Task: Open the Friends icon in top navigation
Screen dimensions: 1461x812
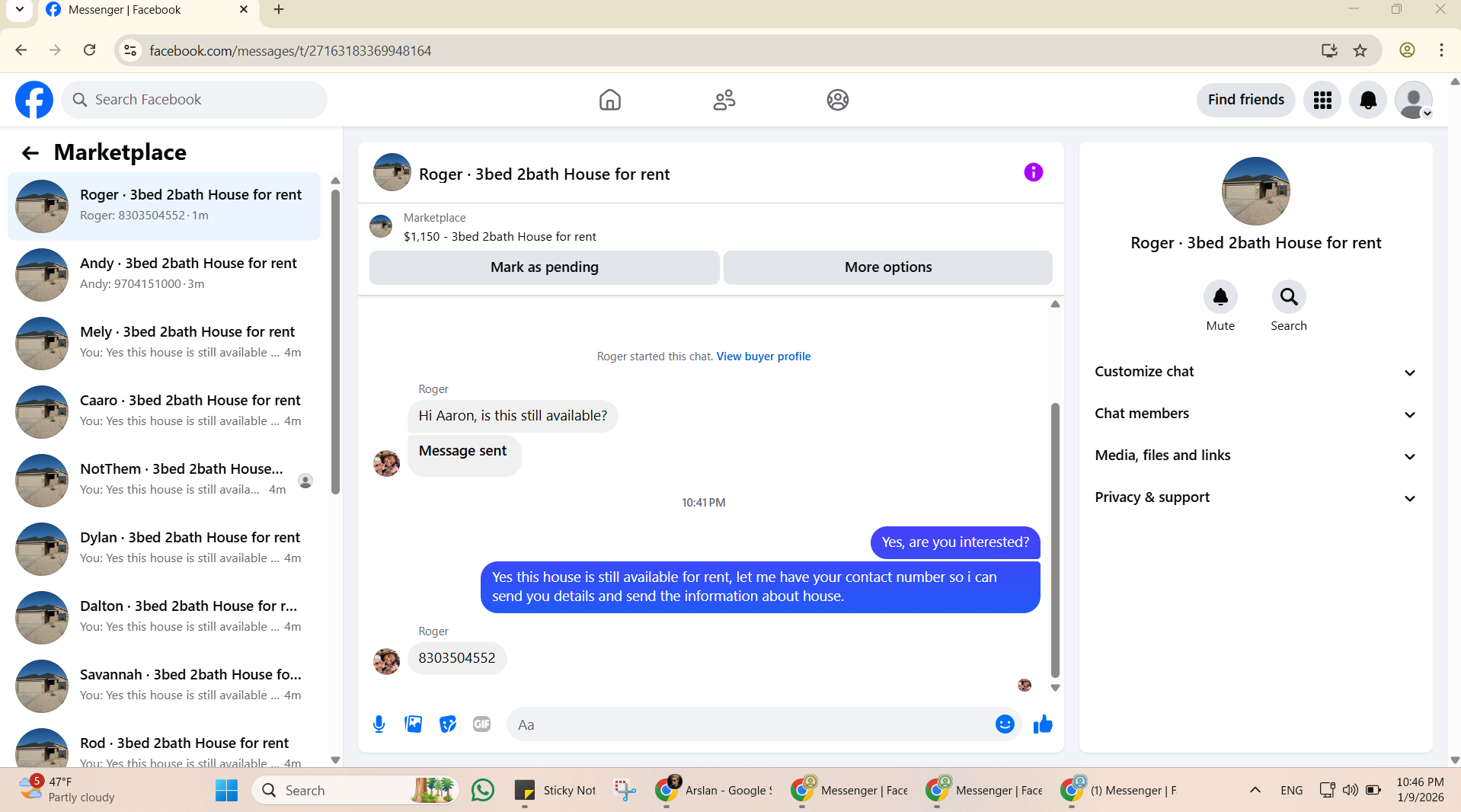Action: 724,100
